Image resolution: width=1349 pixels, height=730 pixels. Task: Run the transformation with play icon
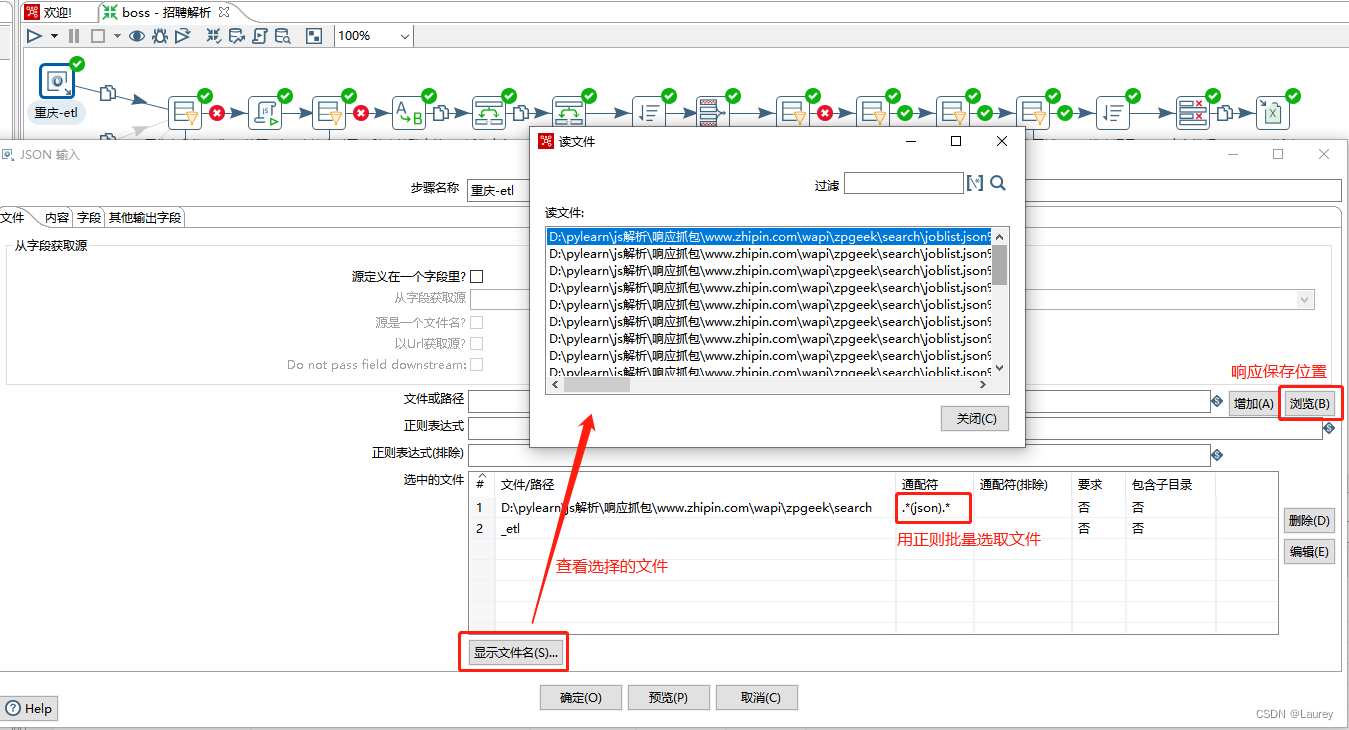(34, 36)
